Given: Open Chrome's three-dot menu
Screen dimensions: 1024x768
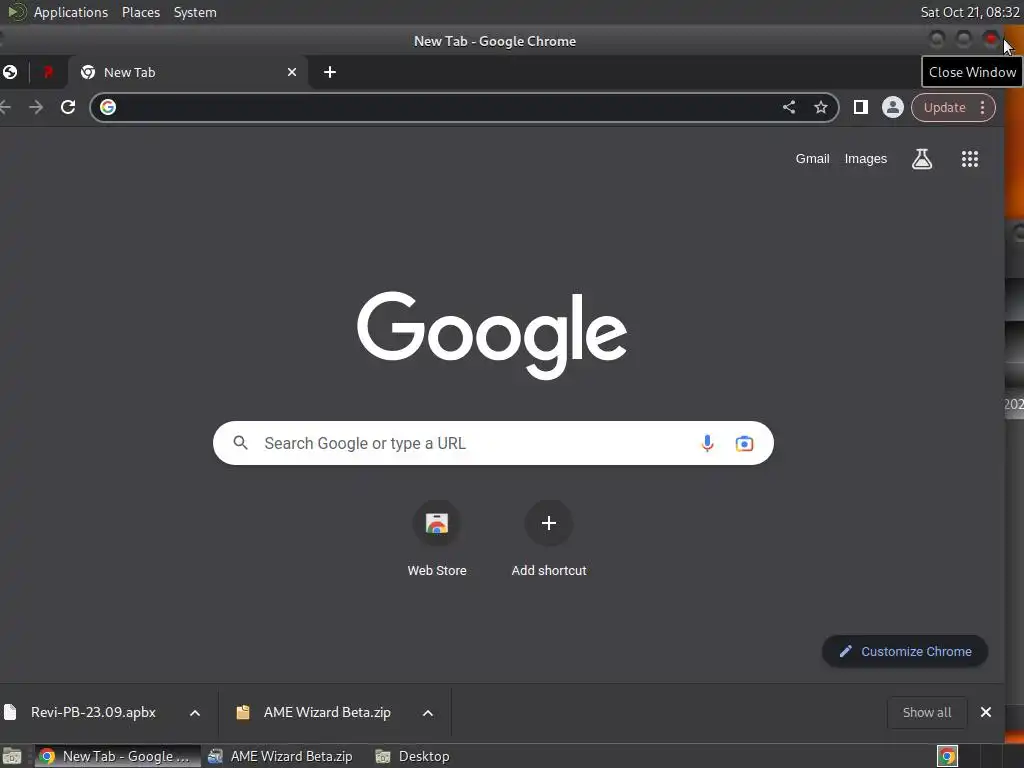Looking at the screenshot, I should [983, 107].
